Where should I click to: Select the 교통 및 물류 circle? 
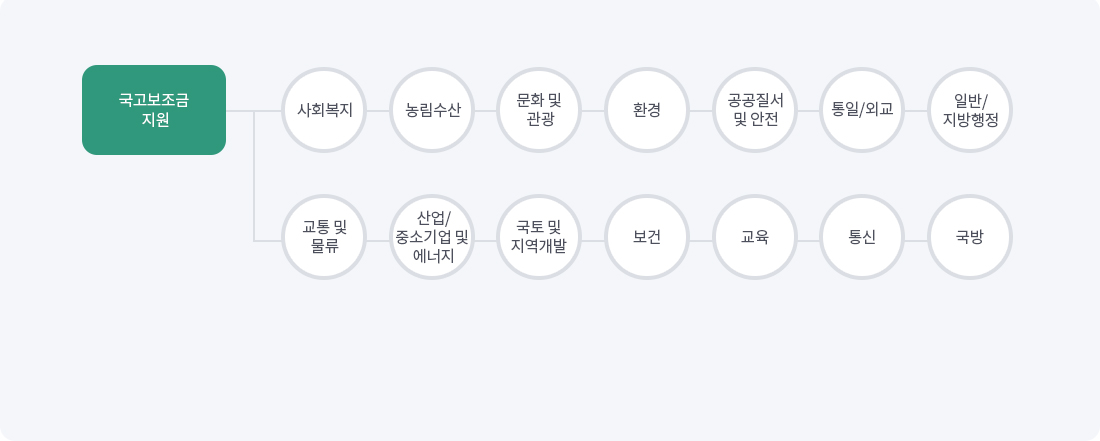325,237
